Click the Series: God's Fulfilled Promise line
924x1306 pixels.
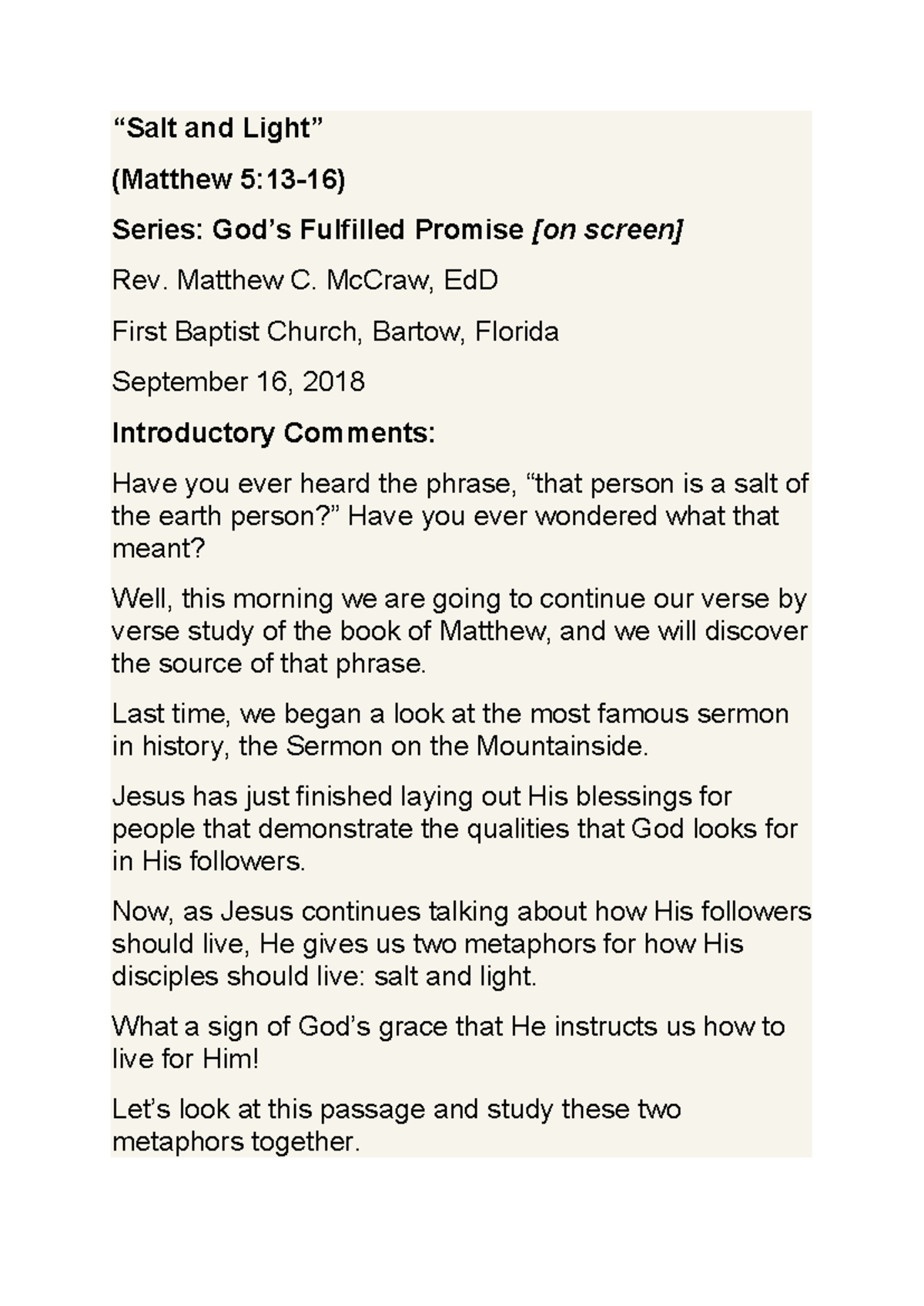point(397,229)
